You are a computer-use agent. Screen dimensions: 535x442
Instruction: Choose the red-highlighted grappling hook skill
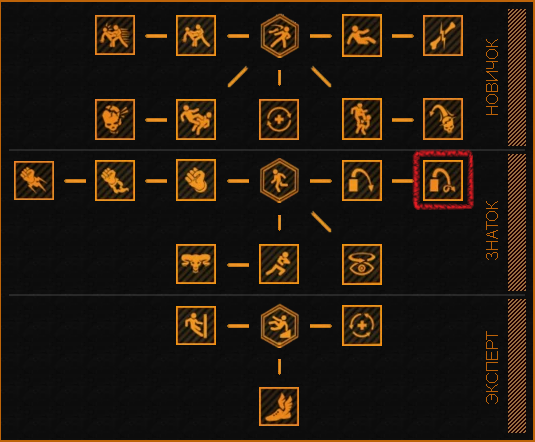pos(443,180)
